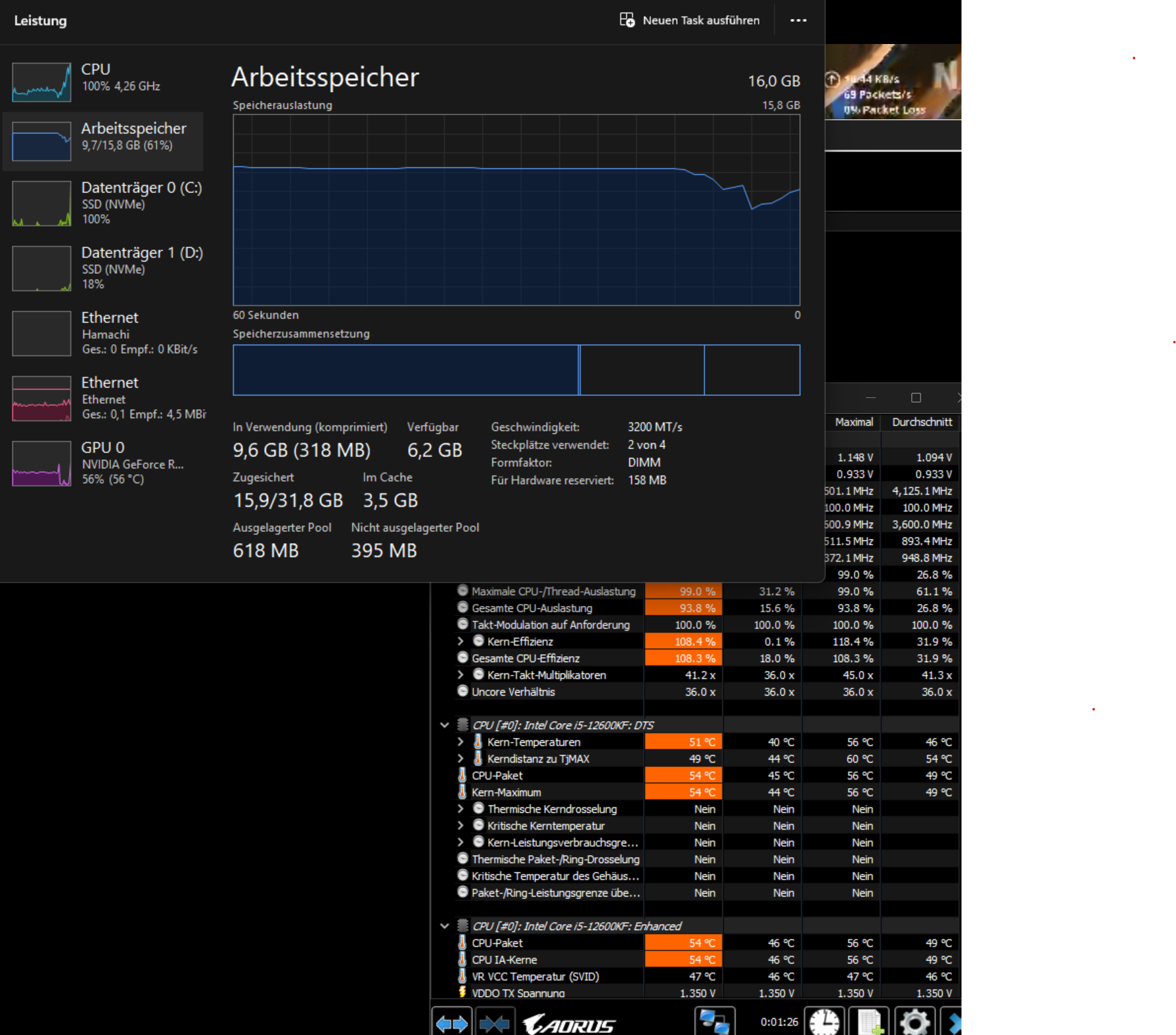The width and height of the screenshot is (1176, 1035).
Task: Click the Kern-Maximum row label
Action: tap(506, 792)
